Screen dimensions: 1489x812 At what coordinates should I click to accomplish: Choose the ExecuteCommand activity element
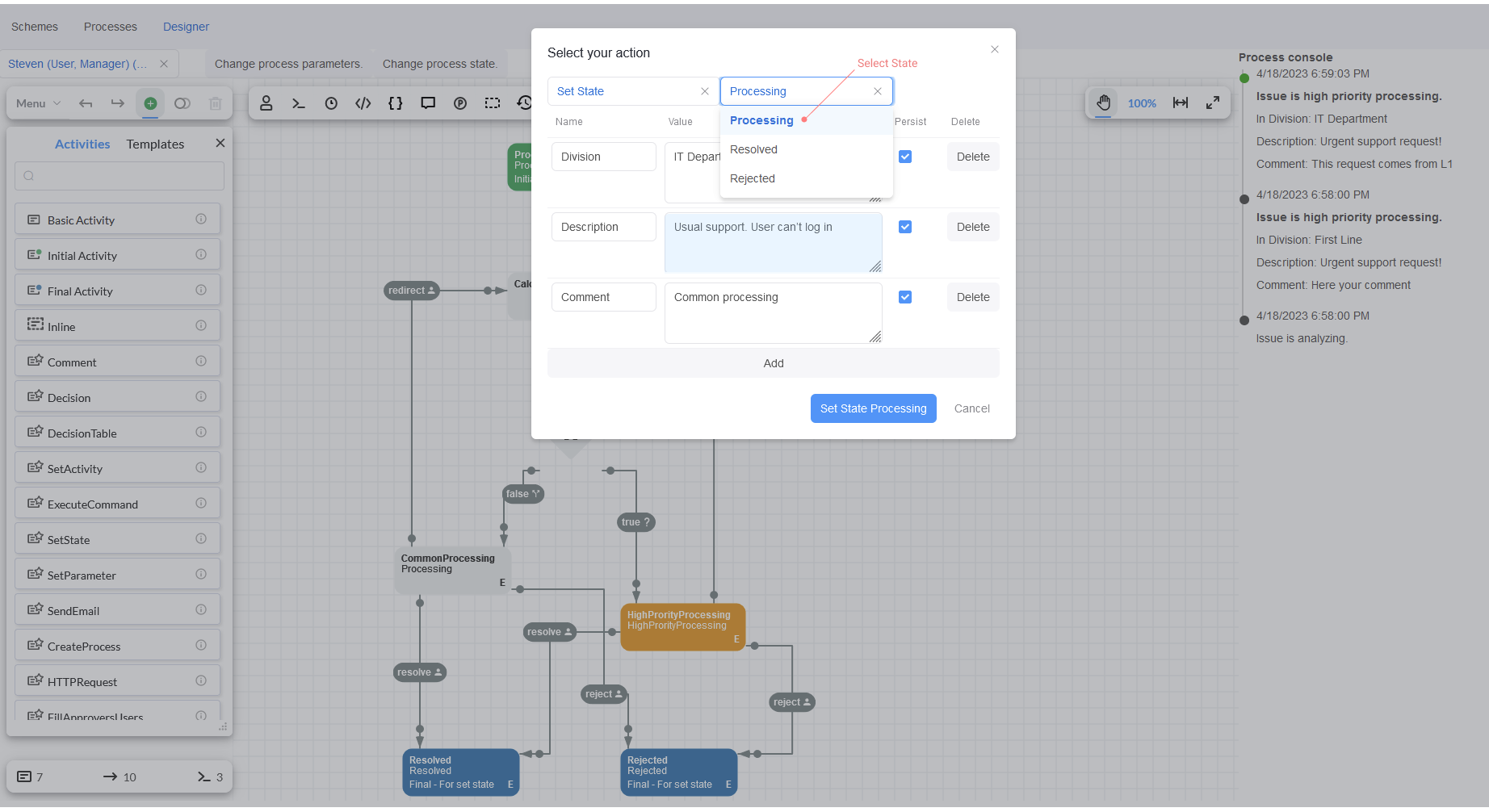(117, 504)
